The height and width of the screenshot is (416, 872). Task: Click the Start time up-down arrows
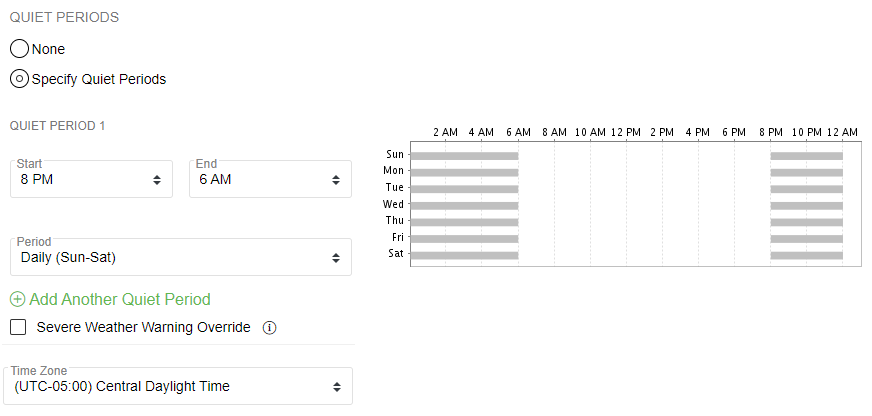coord(157,180)
